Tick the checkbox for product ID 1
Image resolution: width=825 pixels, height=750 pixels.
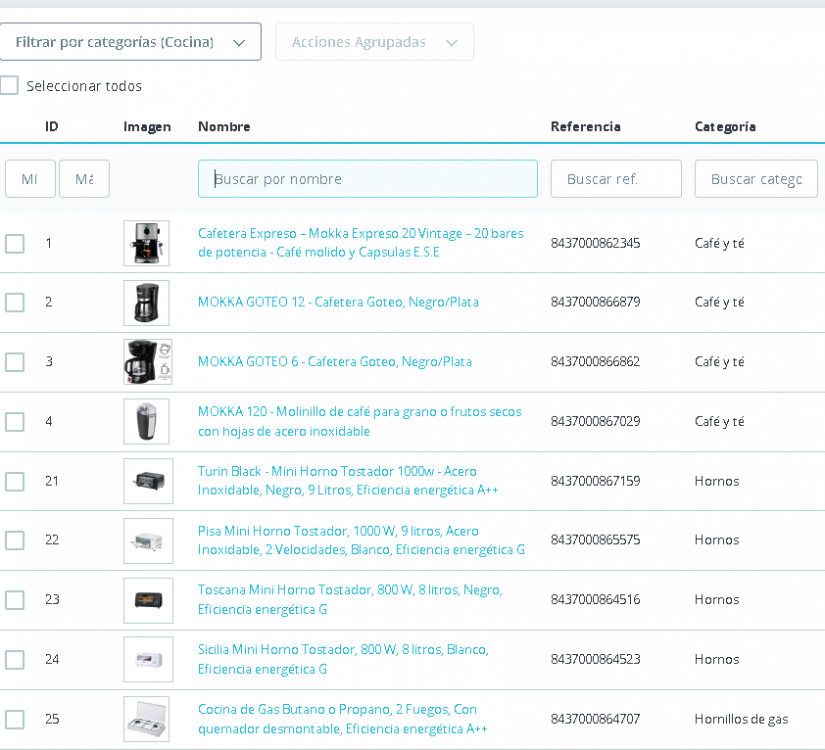tap(15, 243)
